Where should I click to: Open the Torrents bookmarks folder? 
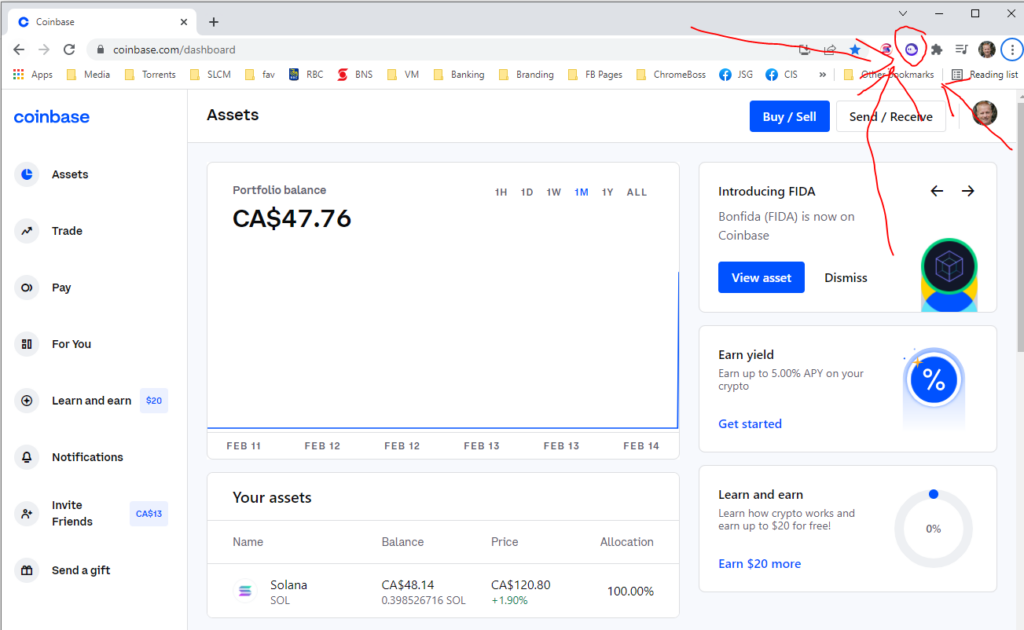tap(150, 74)
